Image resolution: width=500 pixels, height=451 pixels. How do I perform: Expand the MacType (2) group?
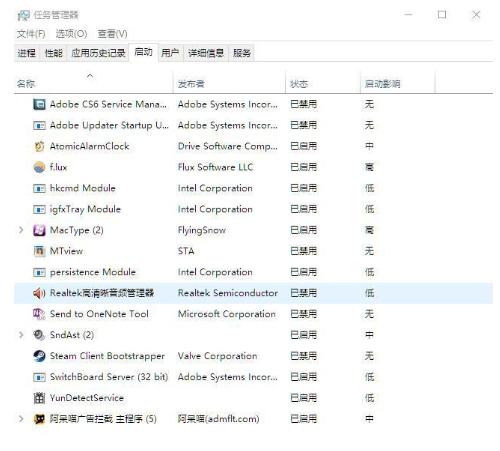tap(21, 230)
